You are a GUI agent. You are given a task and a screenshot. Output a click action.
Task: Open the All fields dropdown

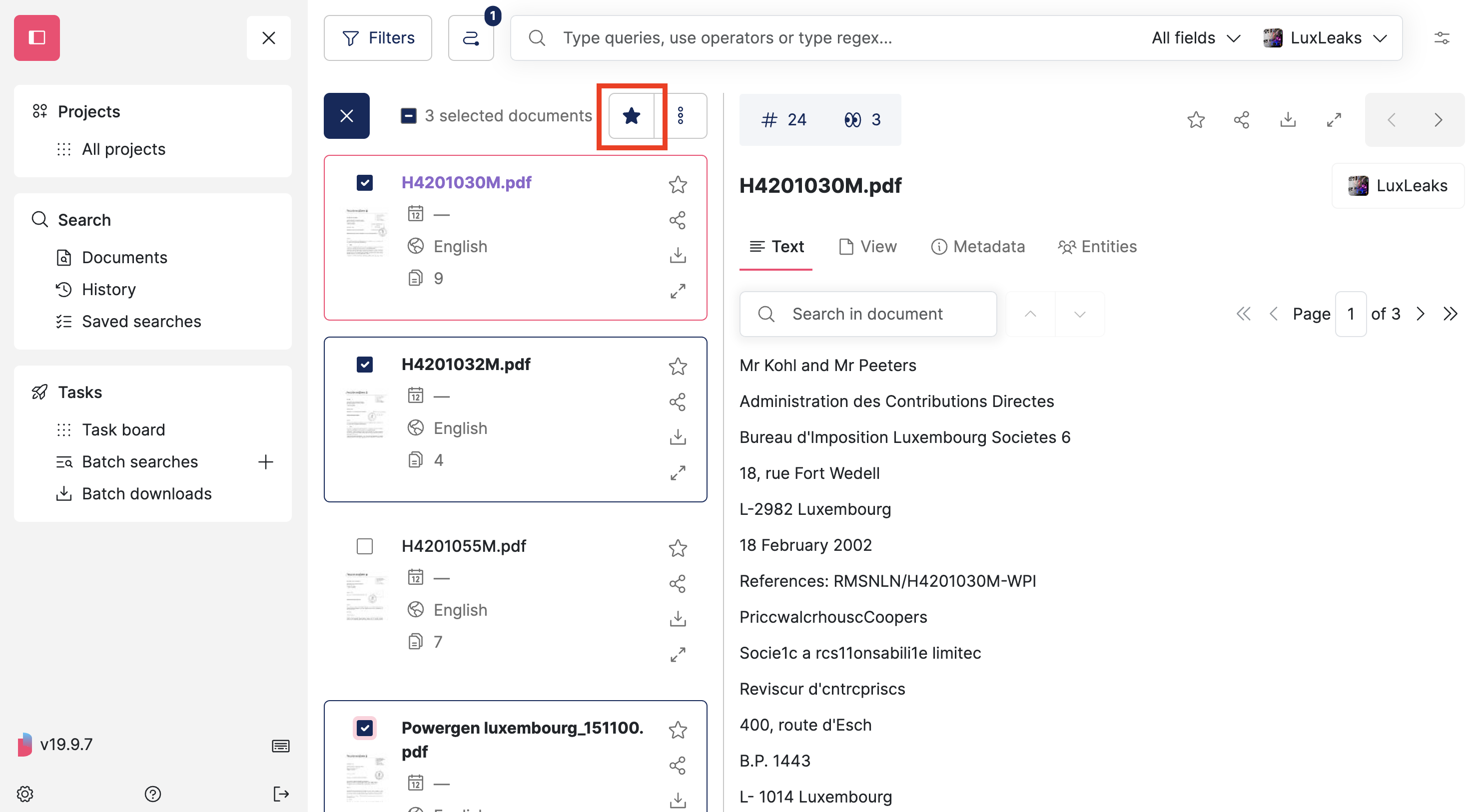(x=1195, y=38)
